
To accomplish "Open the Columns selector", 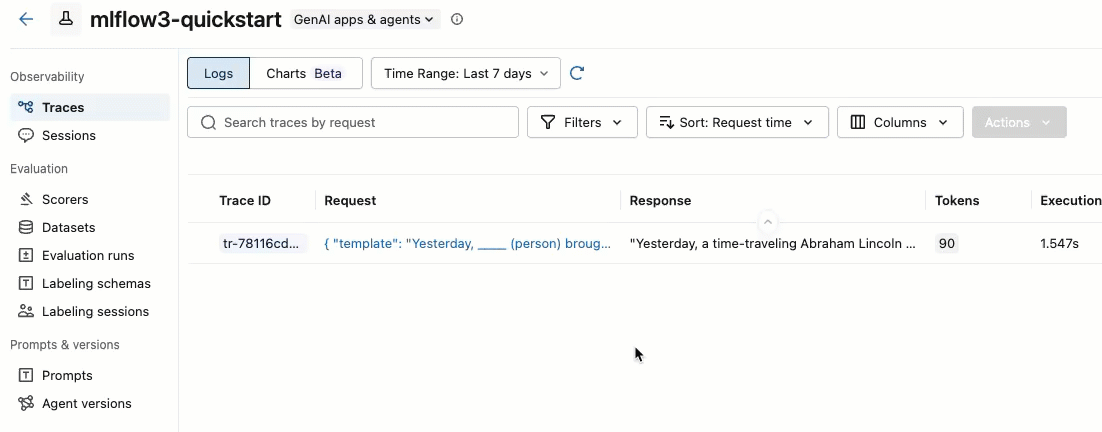I will 899,122.
